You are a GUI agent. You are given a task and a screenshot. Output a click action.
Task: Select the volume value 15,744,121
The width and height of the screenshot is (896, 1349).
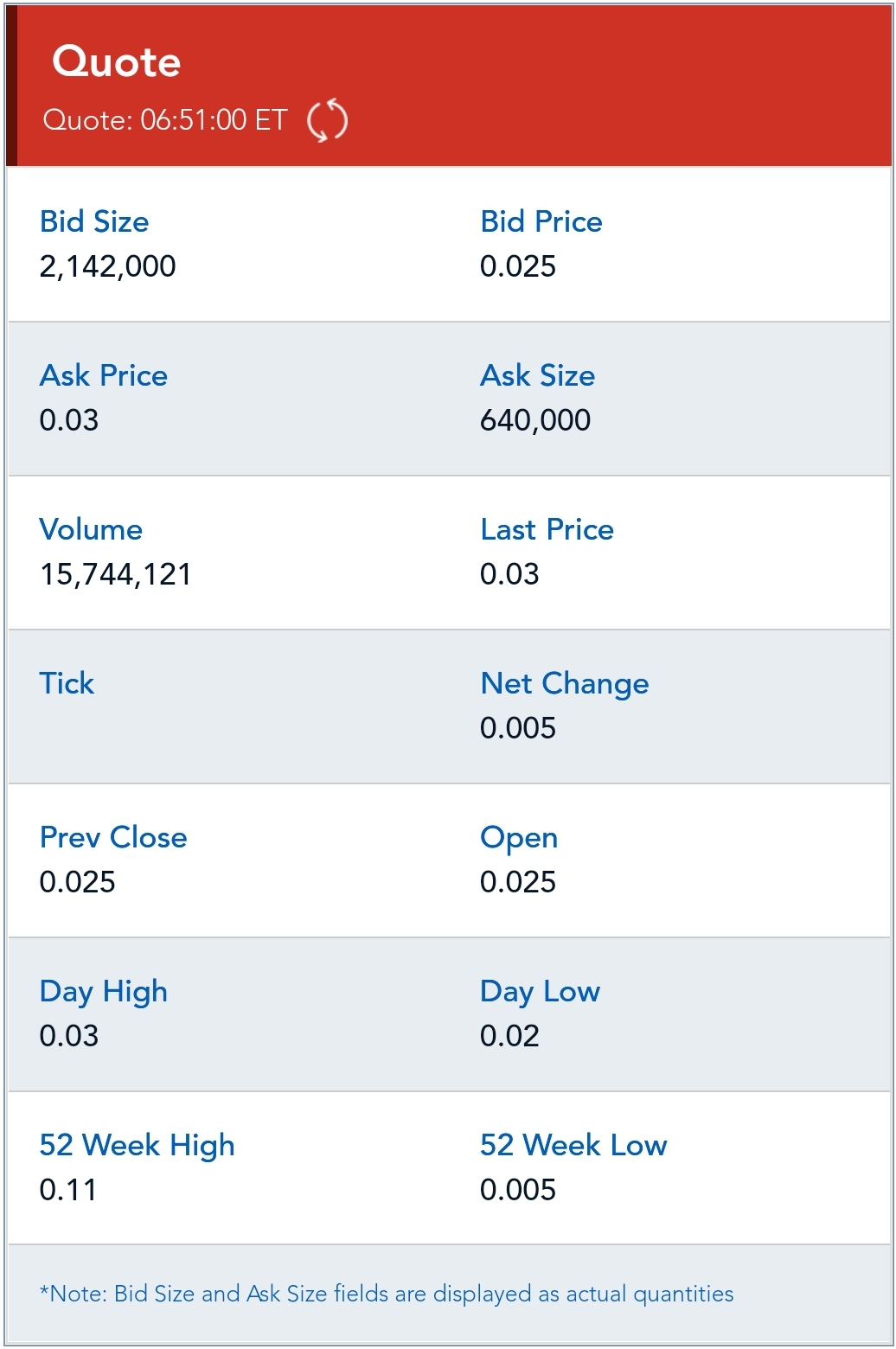point(116,574)
